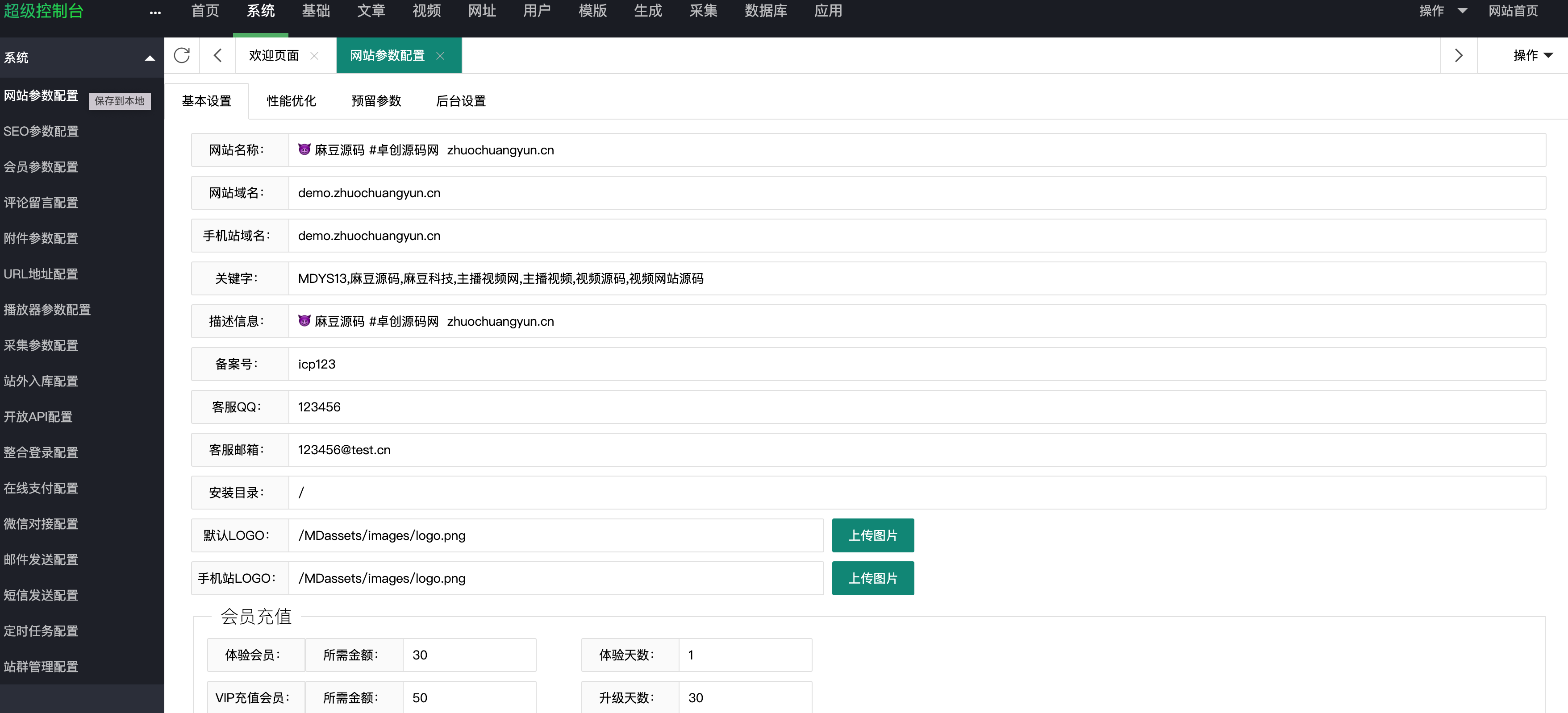Click the tab scroll-left arrow
The height and width of the screenshot is (713, 1568).
pos(217,55)
